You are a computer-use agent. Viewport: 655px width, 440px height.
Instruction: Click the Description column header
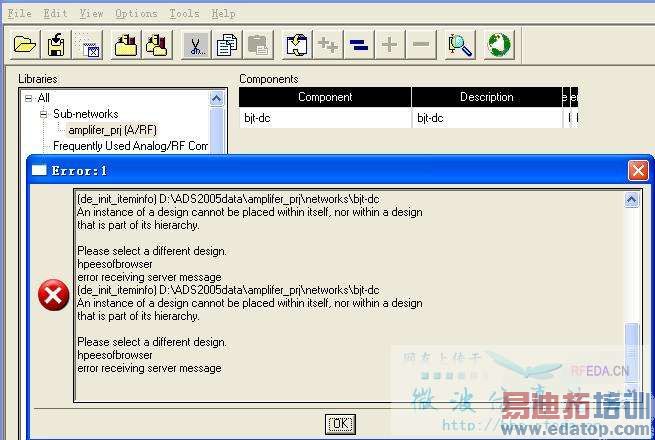click(x=487, y=97)
